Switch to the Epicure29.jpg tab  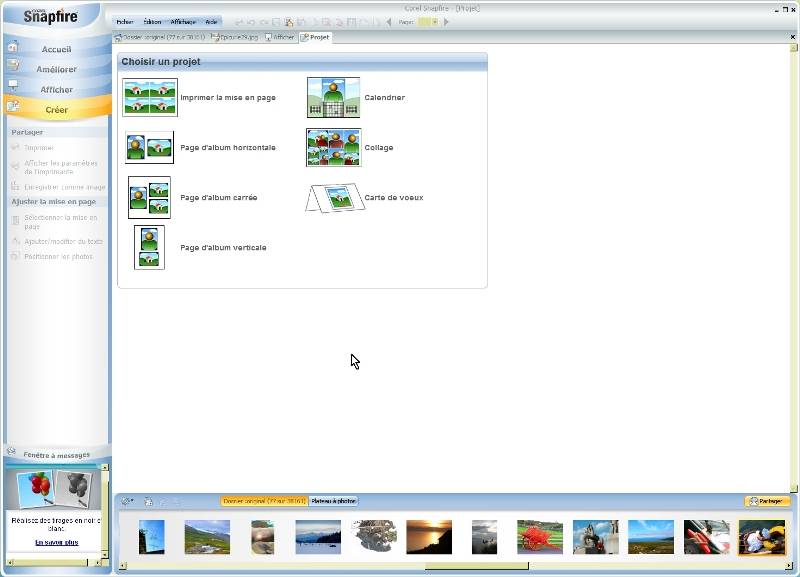click(235, 37)
